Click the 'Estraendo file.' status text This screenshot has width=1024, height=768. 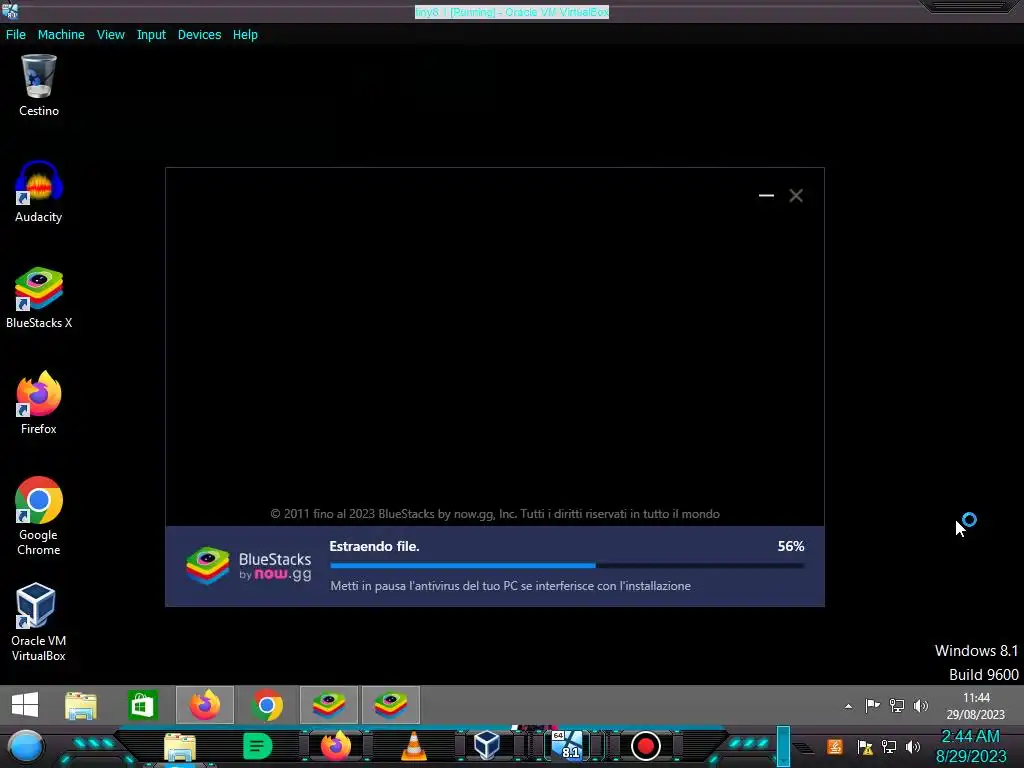(374, 546)
